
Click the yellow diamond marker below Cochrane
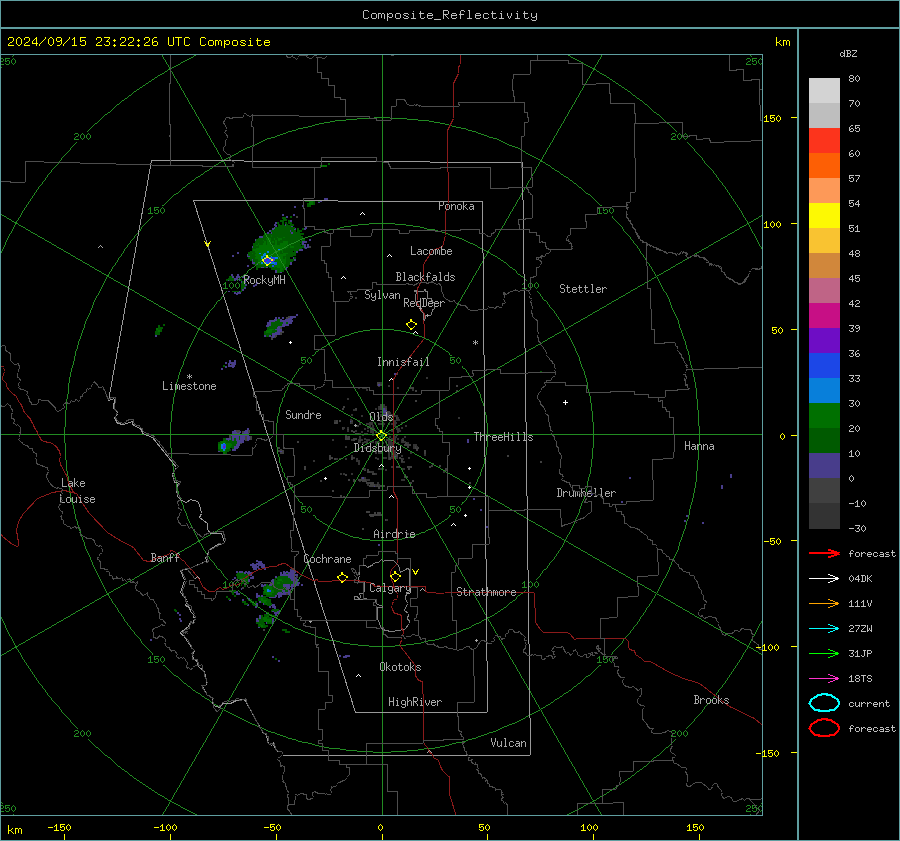[343, 577]
